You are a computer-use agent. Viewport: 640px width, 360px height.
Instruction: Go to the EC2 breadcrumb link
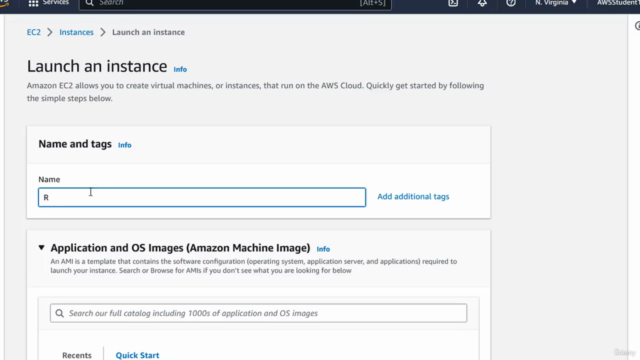(34, 32)
